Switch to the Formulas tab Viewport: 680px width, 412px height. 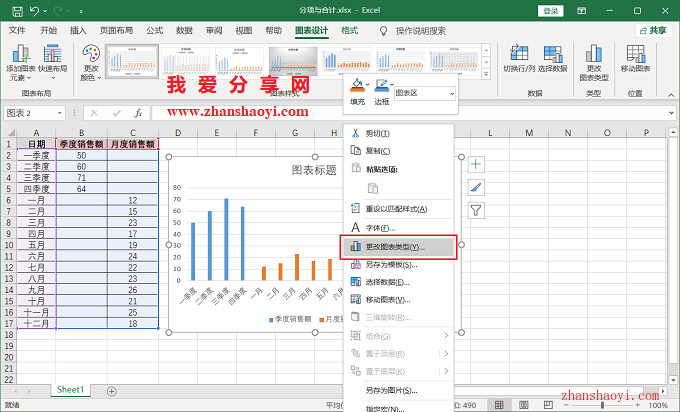click(154, 30)
